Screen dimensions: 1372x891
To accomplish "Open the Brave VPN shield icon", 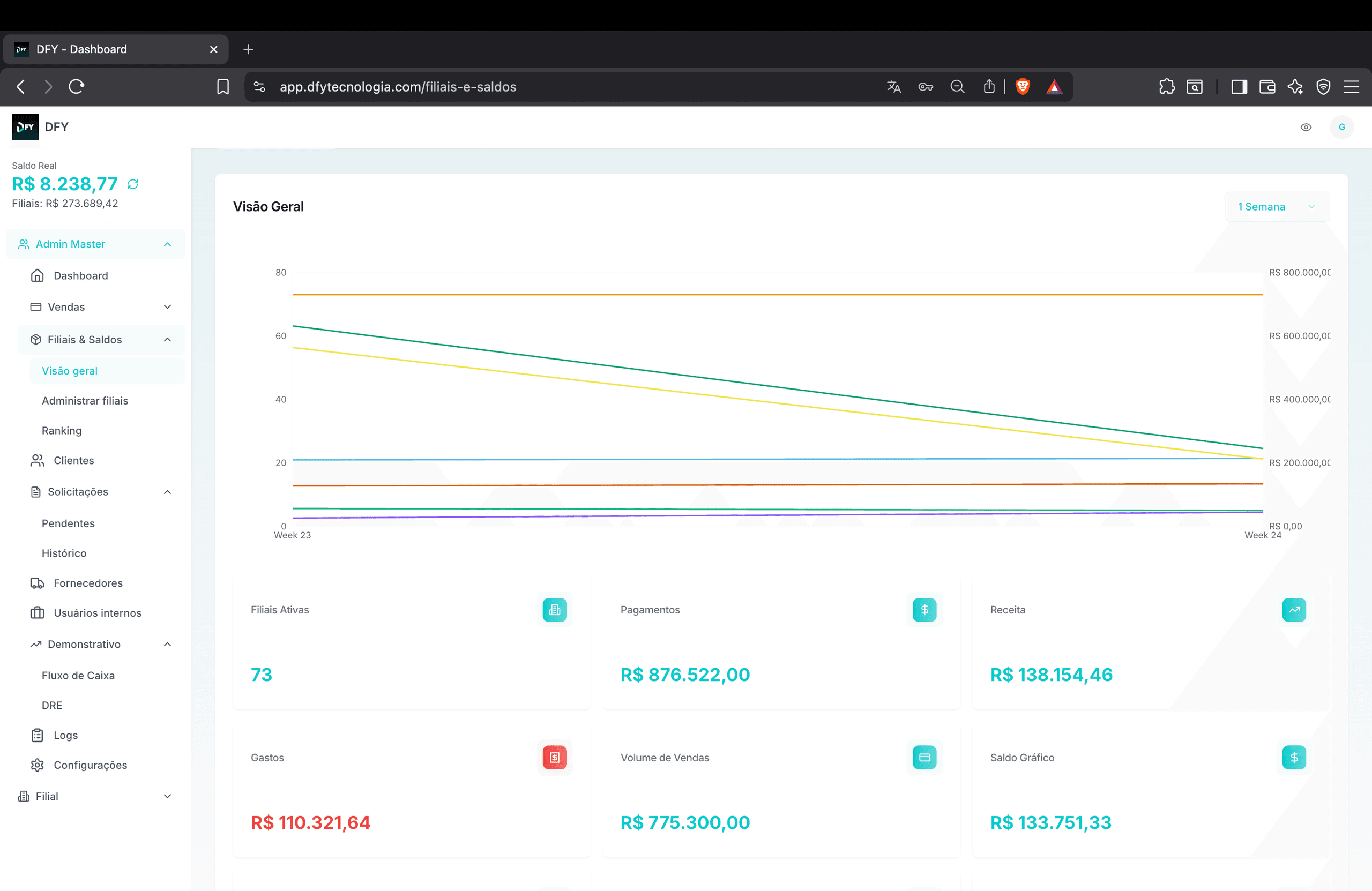I will click(x=1323, y=86).
